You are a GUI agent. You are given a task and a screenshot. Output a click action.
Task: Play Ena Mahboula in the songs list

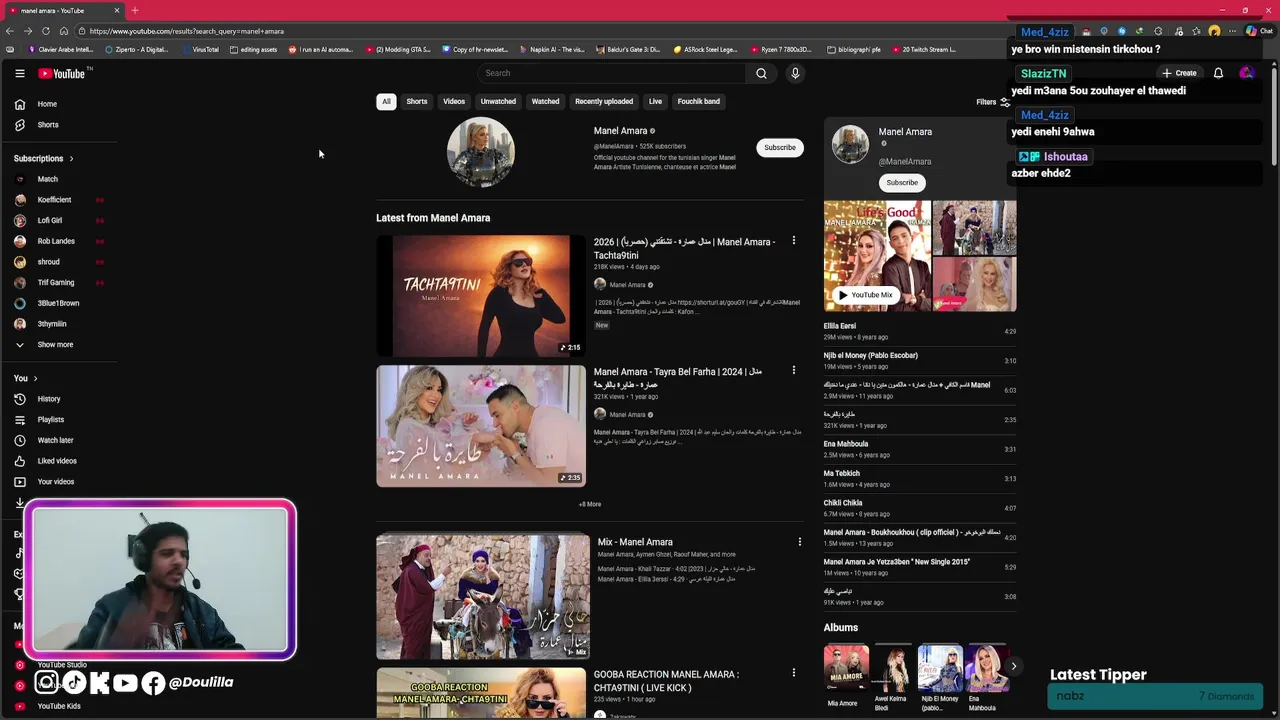point(920,449)
